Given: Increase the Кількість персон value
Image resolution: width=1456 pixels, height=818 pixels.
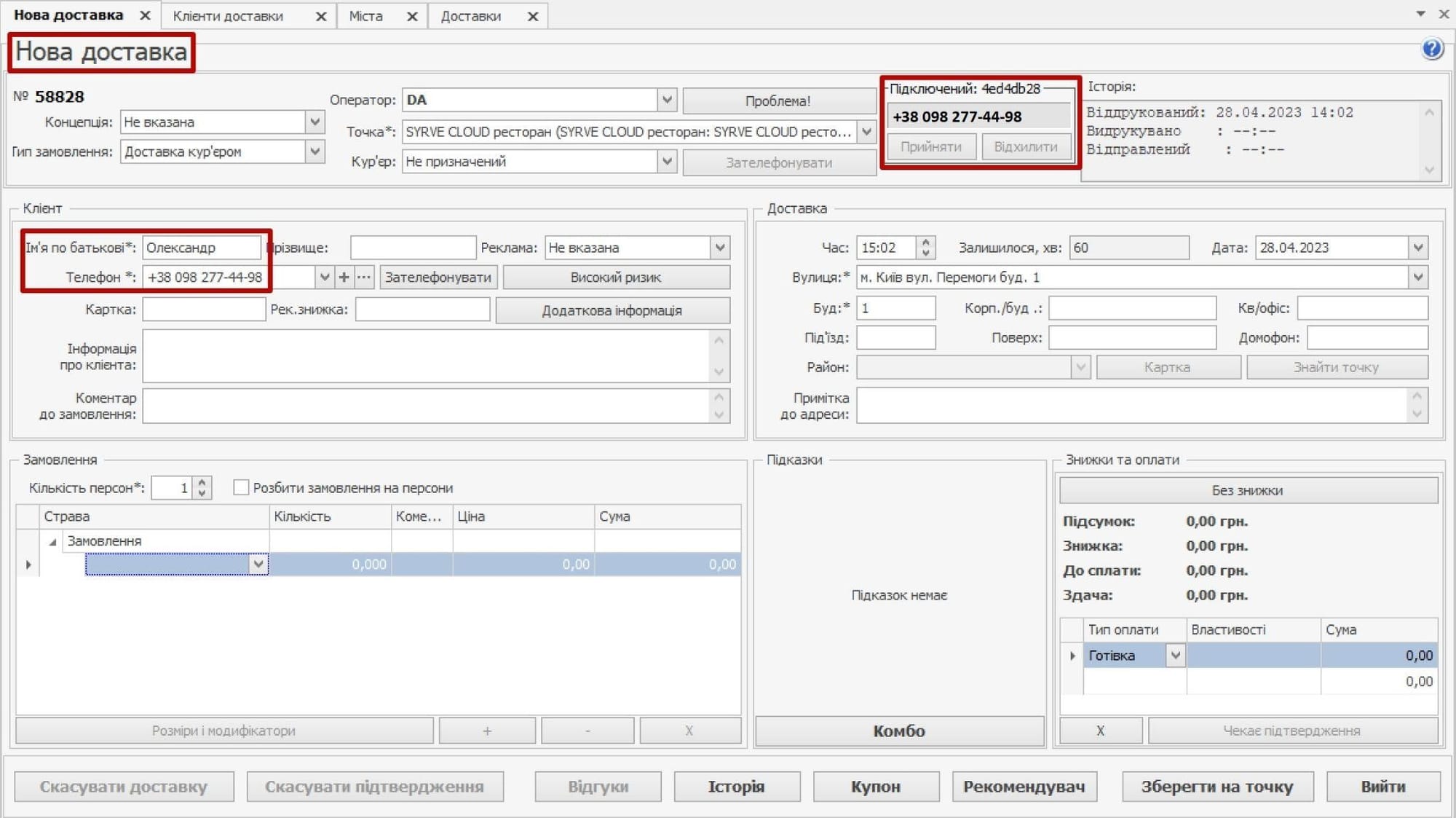Looking at the screenshot, I should tap(202, 482).
